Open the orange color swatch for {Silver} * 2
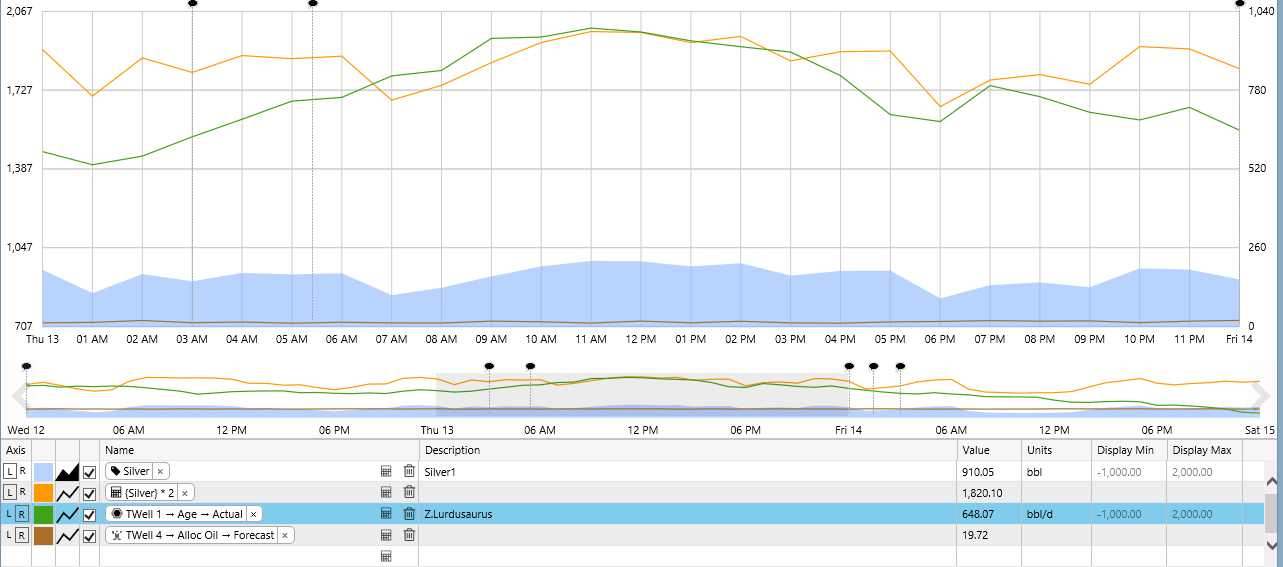This screenshot has height=567, width=1283. [44, 492]
